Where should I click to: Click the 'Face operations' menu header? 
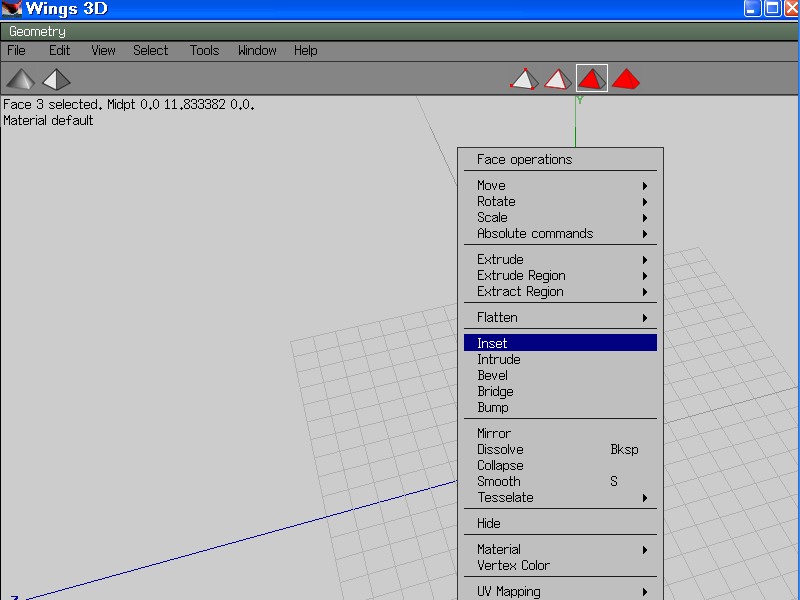coord(524,160)
